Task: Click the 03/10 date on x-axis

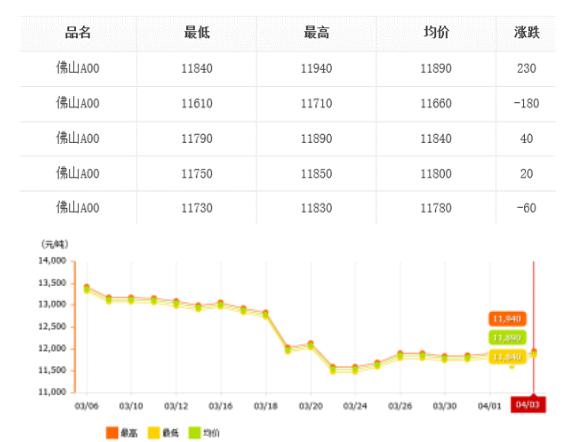Action: pos(131,406)
